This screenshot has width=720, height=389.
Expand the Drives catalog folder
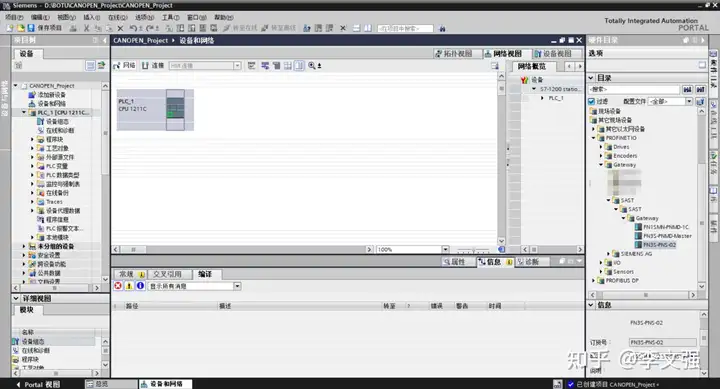point(601,147)
